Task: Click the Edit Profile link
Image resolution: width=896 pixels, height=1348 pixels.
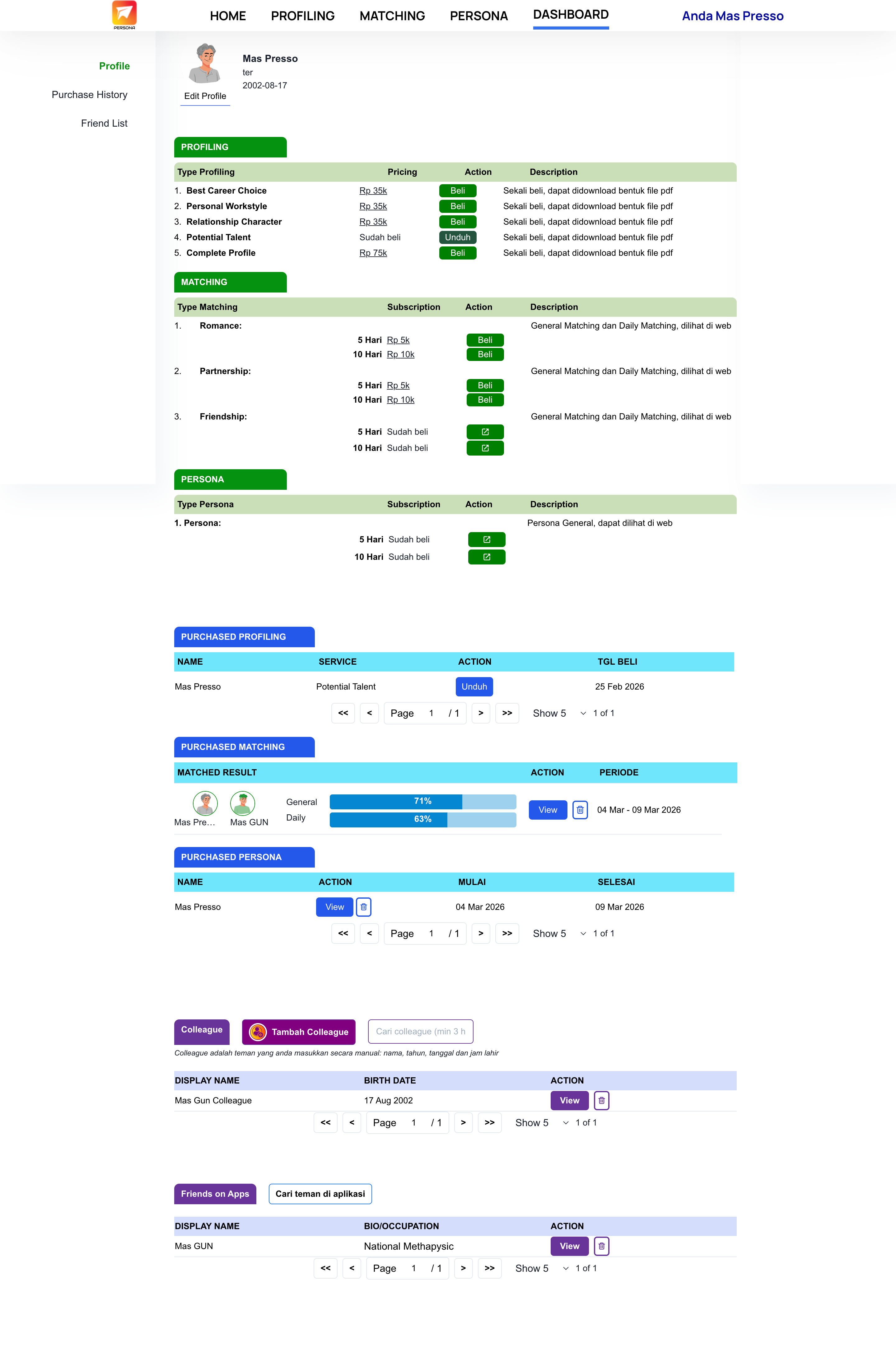Action: (x=205, y=96)
